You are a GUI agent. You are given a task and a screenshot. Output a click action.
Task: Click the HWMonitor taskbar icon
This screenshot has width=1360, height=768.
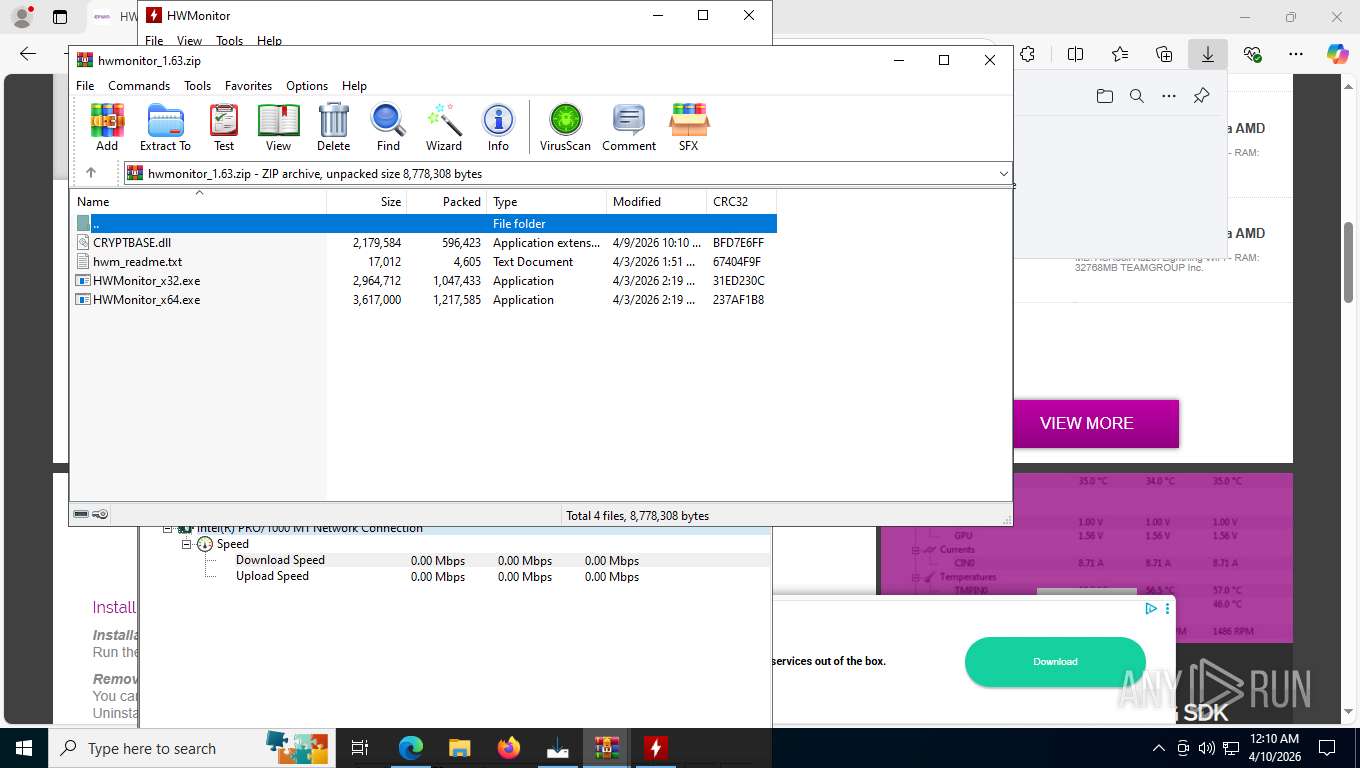tap(656, 748)
